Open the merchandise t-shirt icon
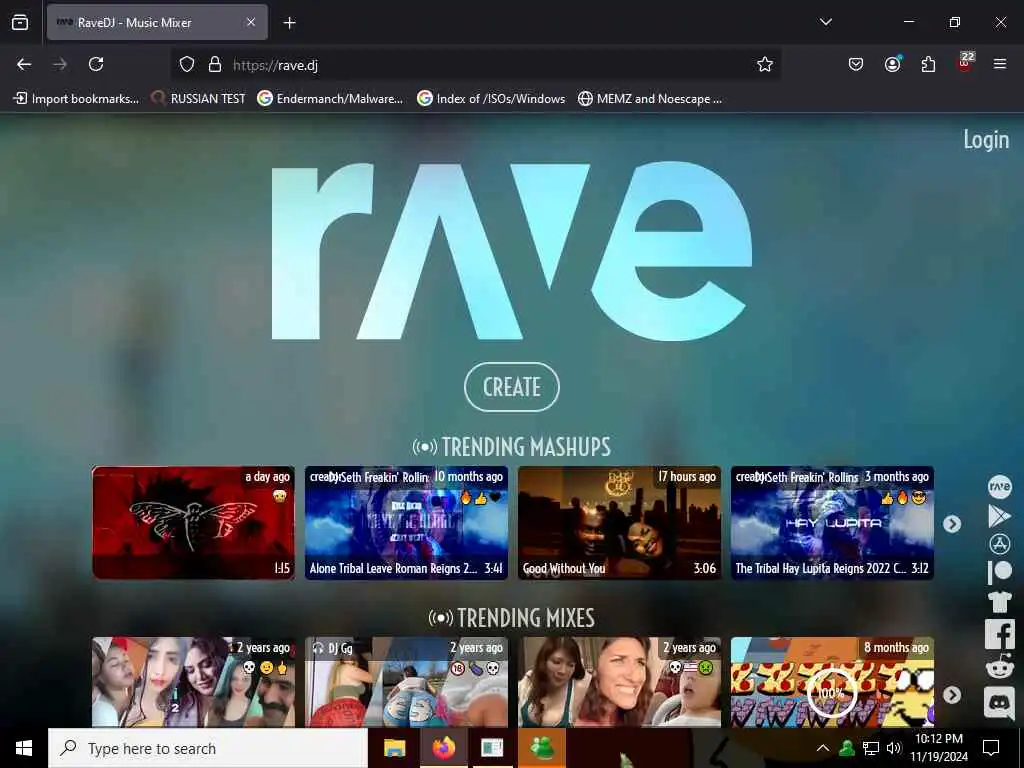Screen dimensions: 1024x768 (x=999, y=601)
